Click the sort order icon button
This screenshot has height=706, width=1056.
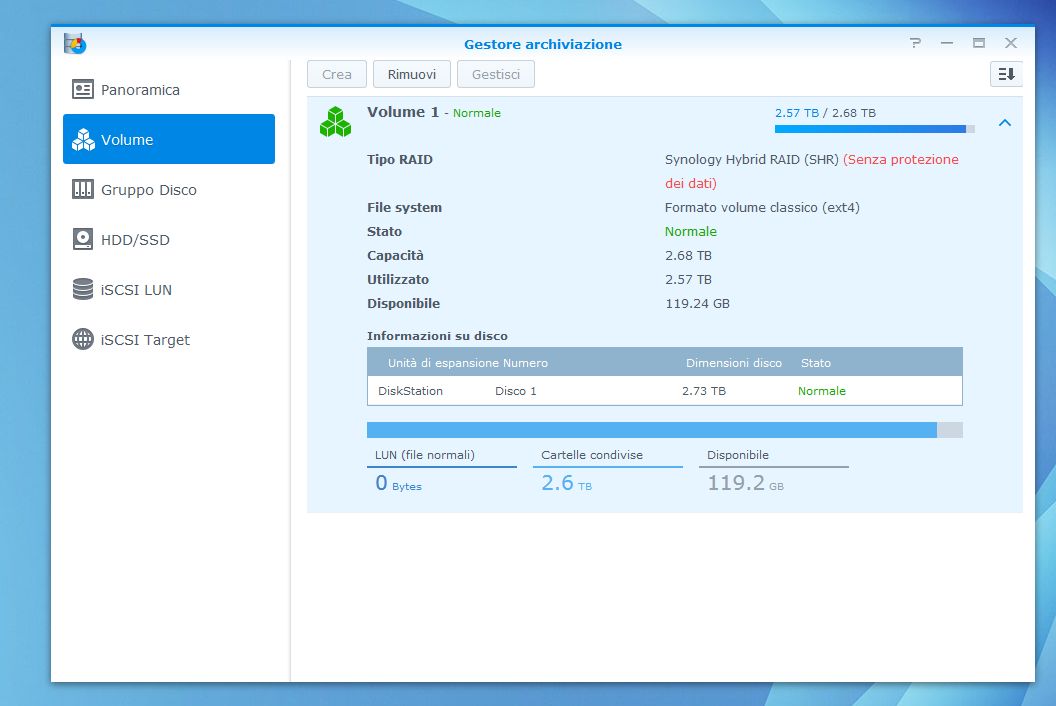pos(1006,74)
